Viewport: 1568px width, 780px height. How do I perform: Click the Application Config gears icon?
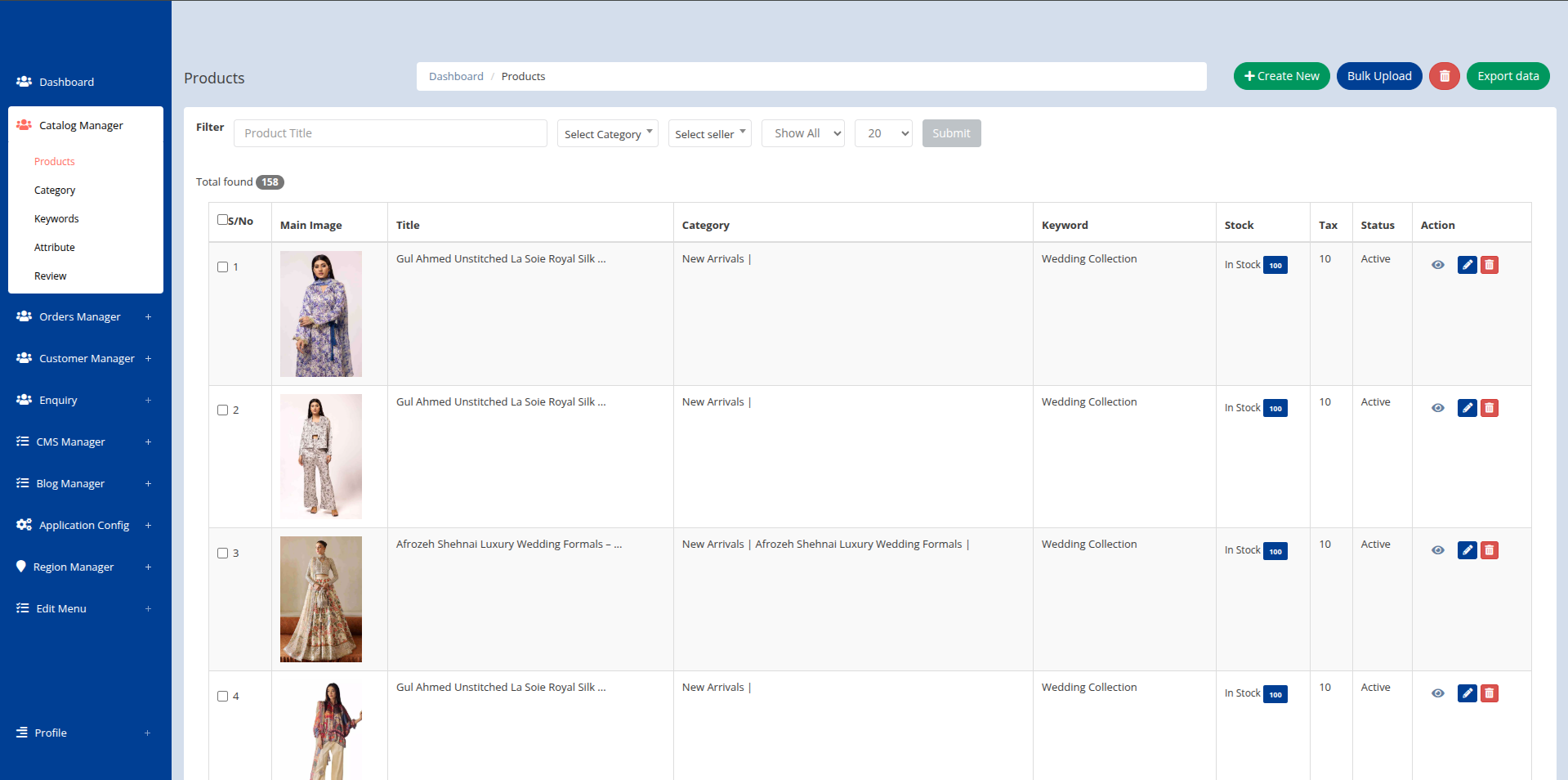[24, 525]
